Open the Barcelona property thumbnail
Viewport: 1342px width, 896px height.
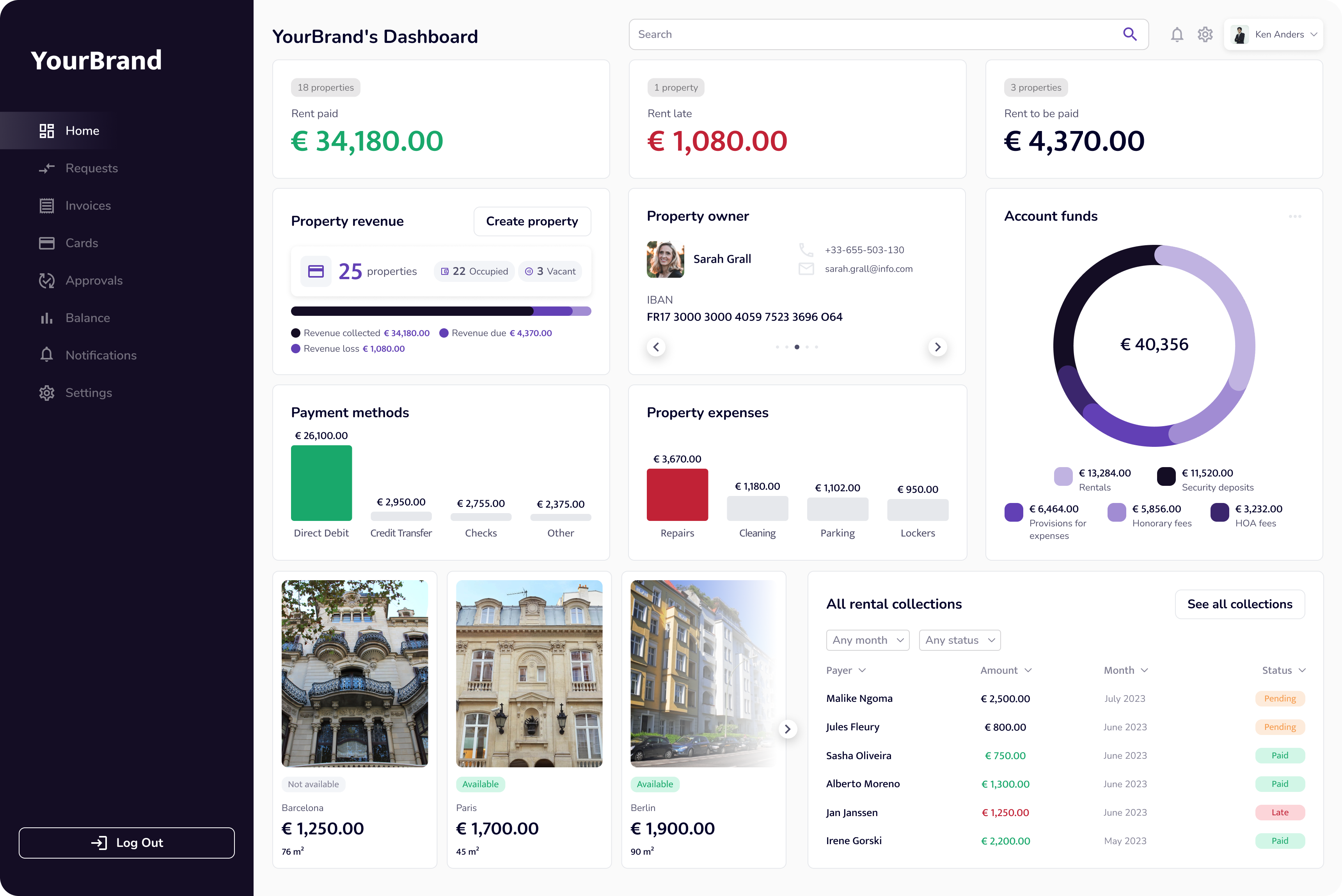point(355,673)
